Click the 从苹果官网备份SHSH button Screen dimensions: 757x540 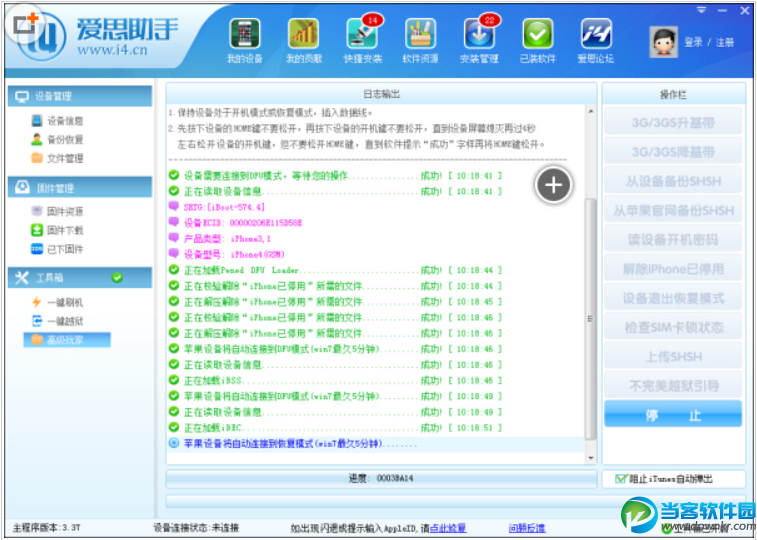673,210
